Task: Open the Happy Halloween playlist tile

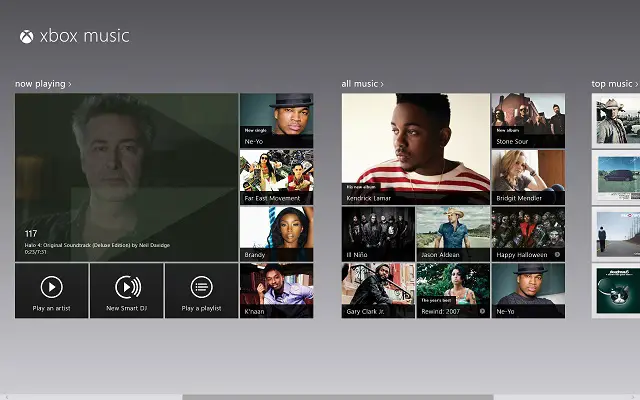Action: pyautogui.click(x=528, y=234)
